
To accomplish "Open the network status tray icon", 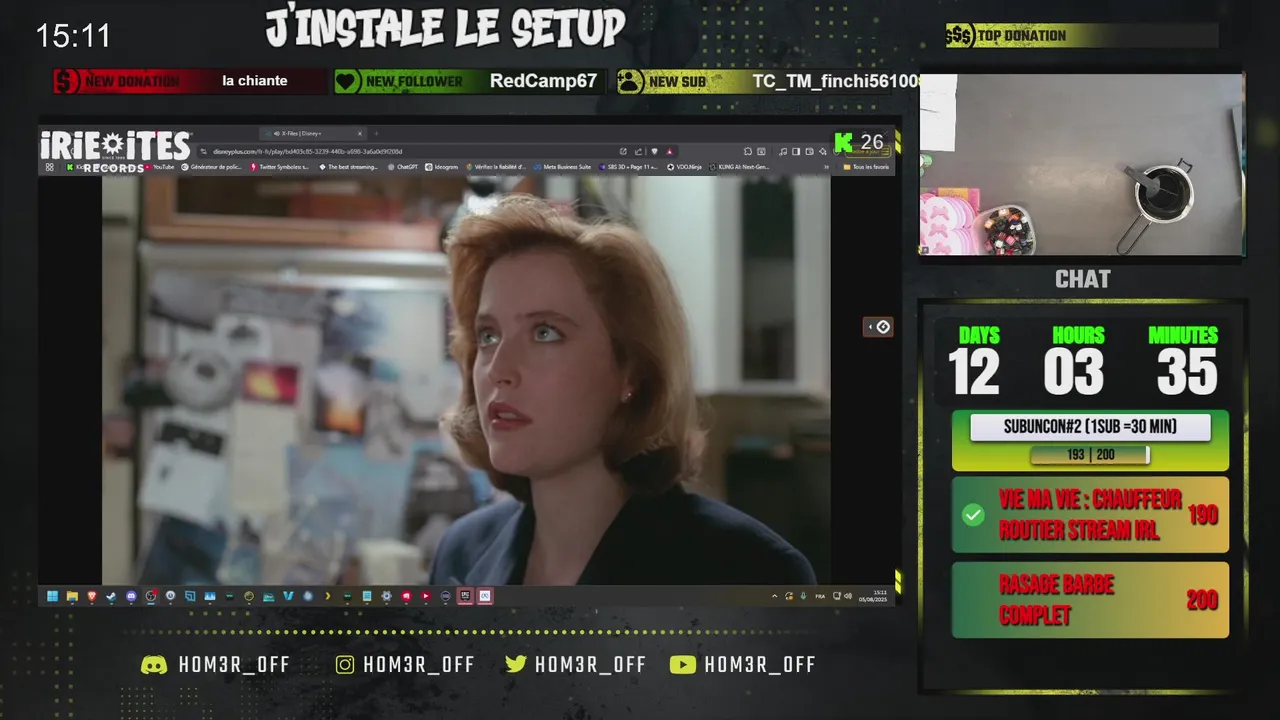I will 837,596.
